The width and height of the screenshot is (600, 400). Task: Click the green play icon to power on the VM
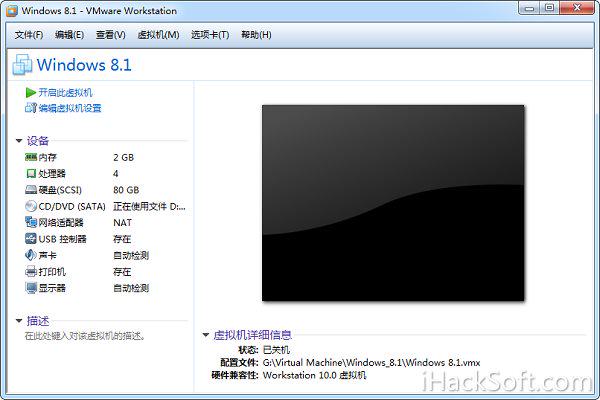click(x=31, y=93)
